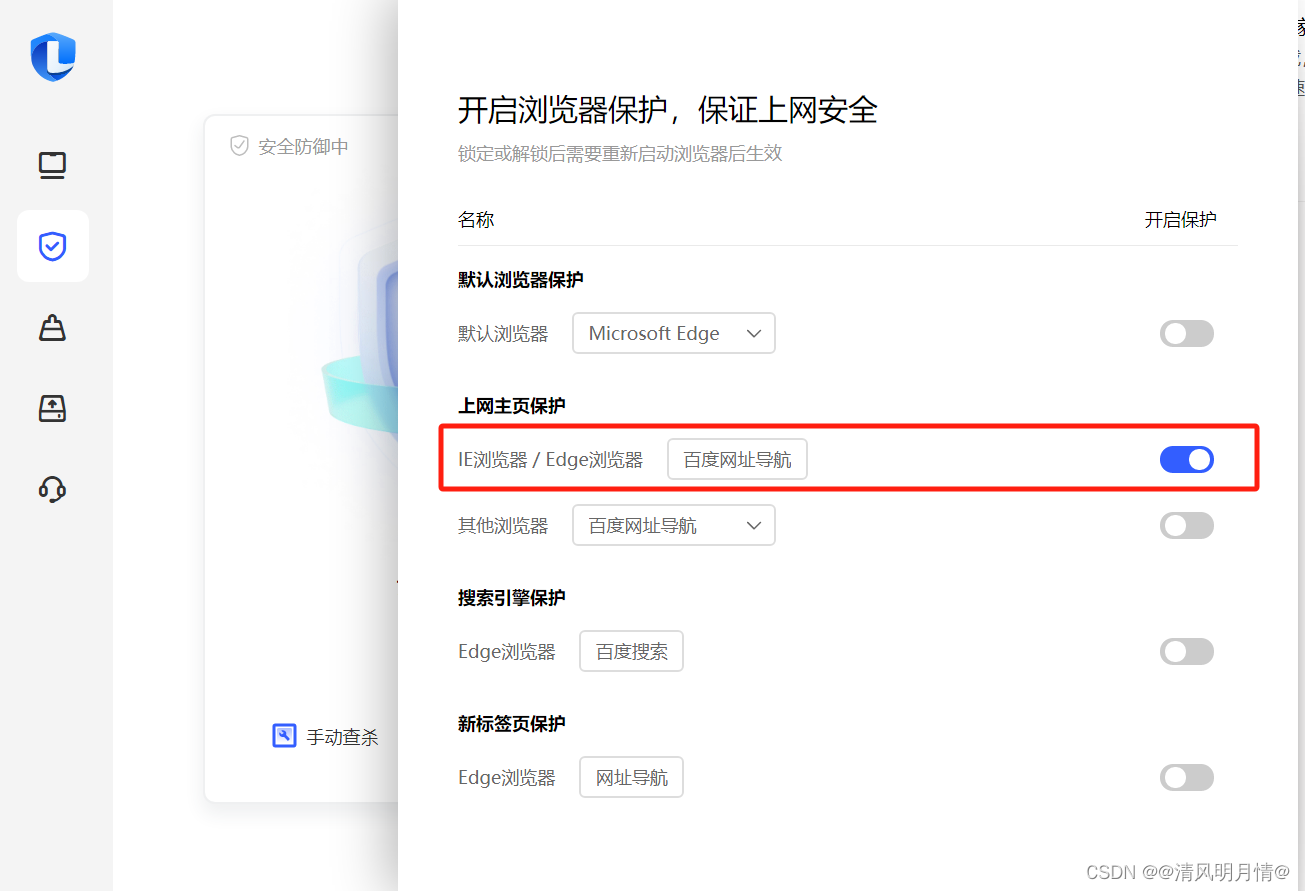Select the shield protection sidebar icon

(53, 246)
